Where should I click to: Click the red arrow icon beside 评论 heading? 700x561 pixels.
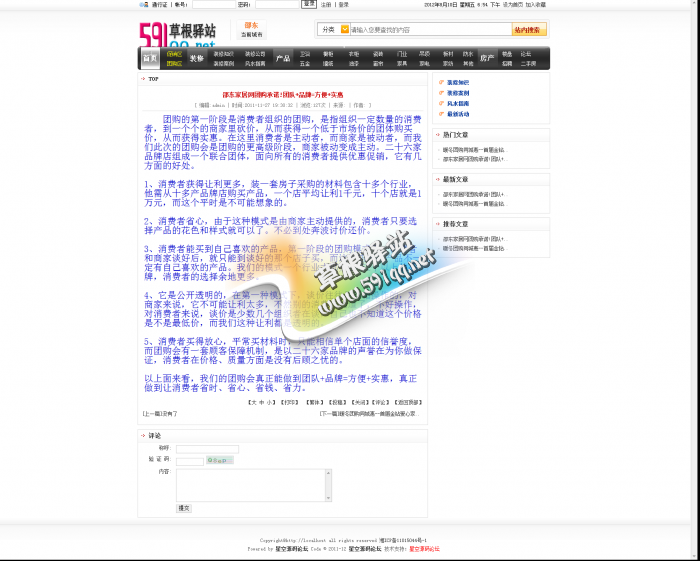pos(143,436)
